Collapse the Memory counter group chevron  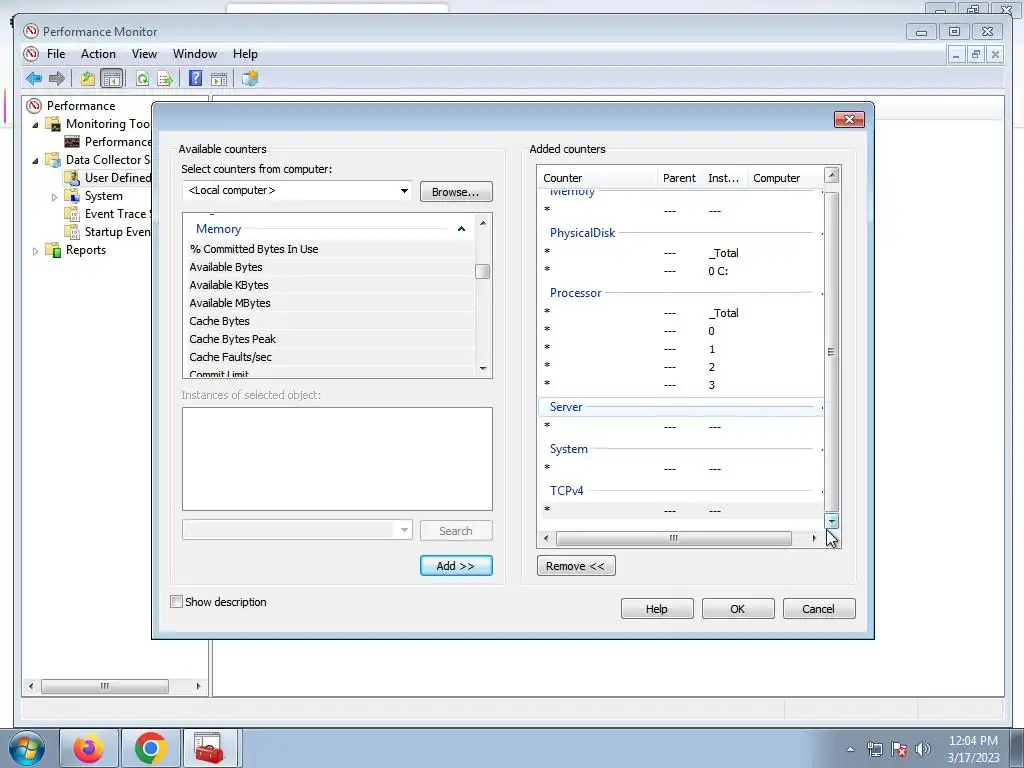461,229
